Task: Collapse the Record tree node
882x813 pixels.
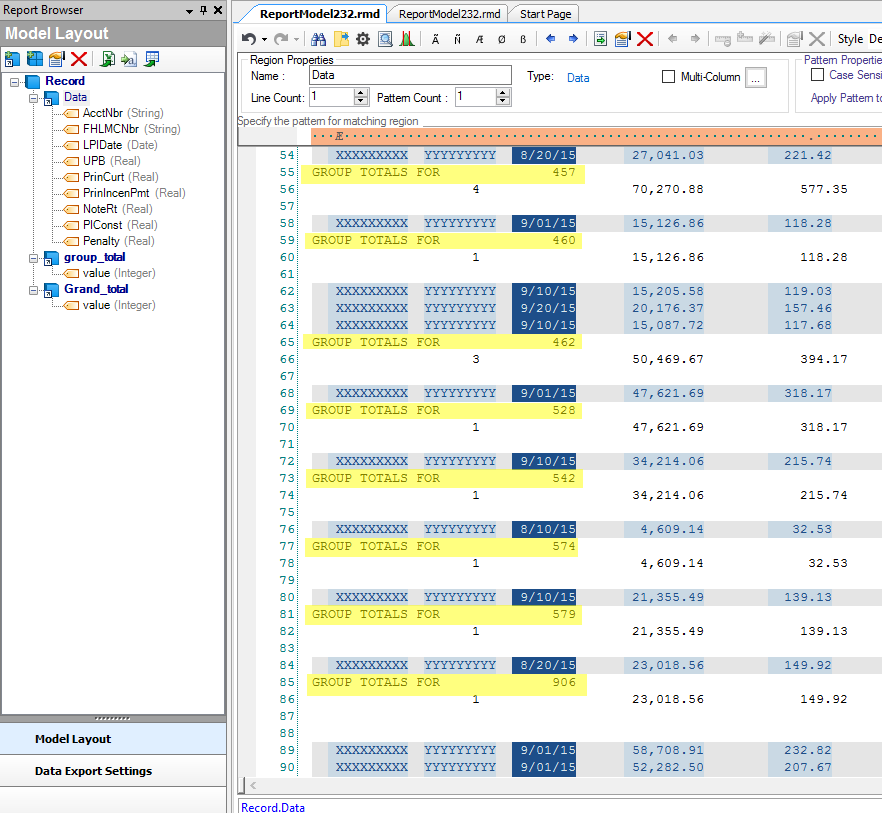Action: point(15,81)
